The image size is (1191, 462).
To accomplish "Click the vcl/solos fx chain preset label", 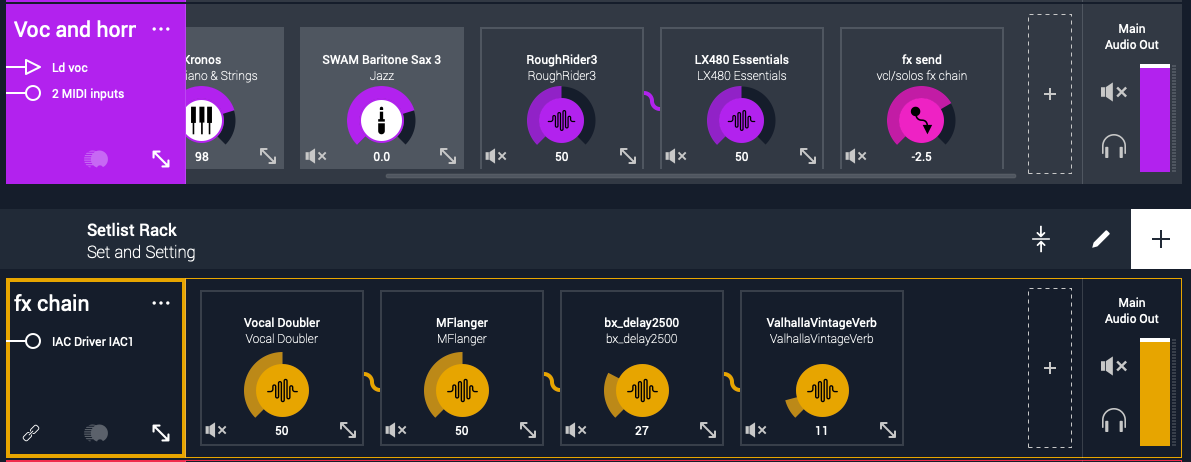I will [x=921, y=75].
